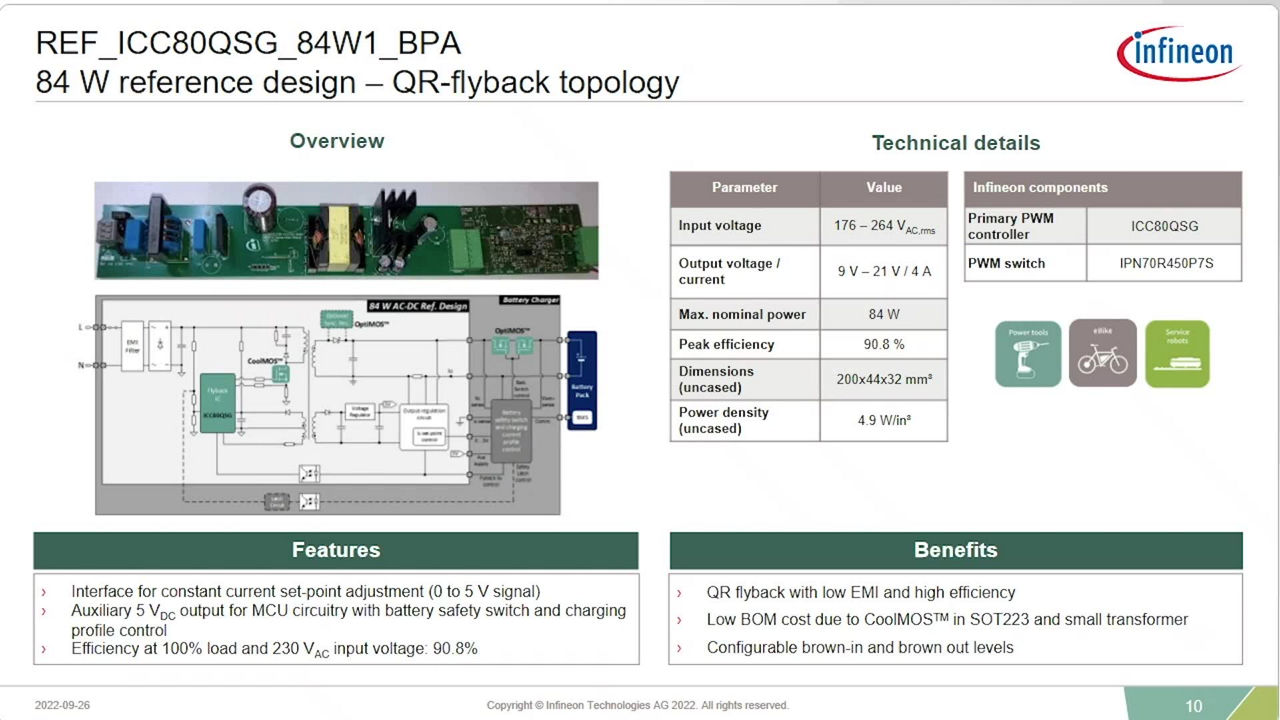Click the "Infineon components" table header
This screenshot has width=1280, height=720.
1103,188
